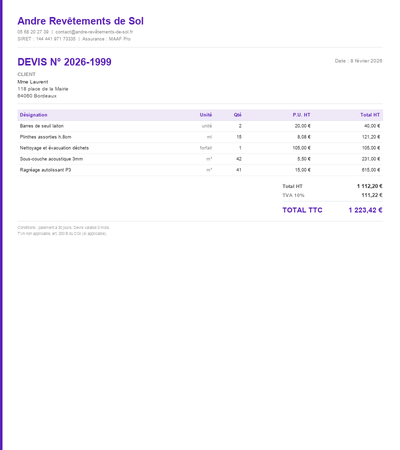Select the DEVIS N° 2026-1999 heading
Screen dimensions: 400x450
click(x=64, y=62)
